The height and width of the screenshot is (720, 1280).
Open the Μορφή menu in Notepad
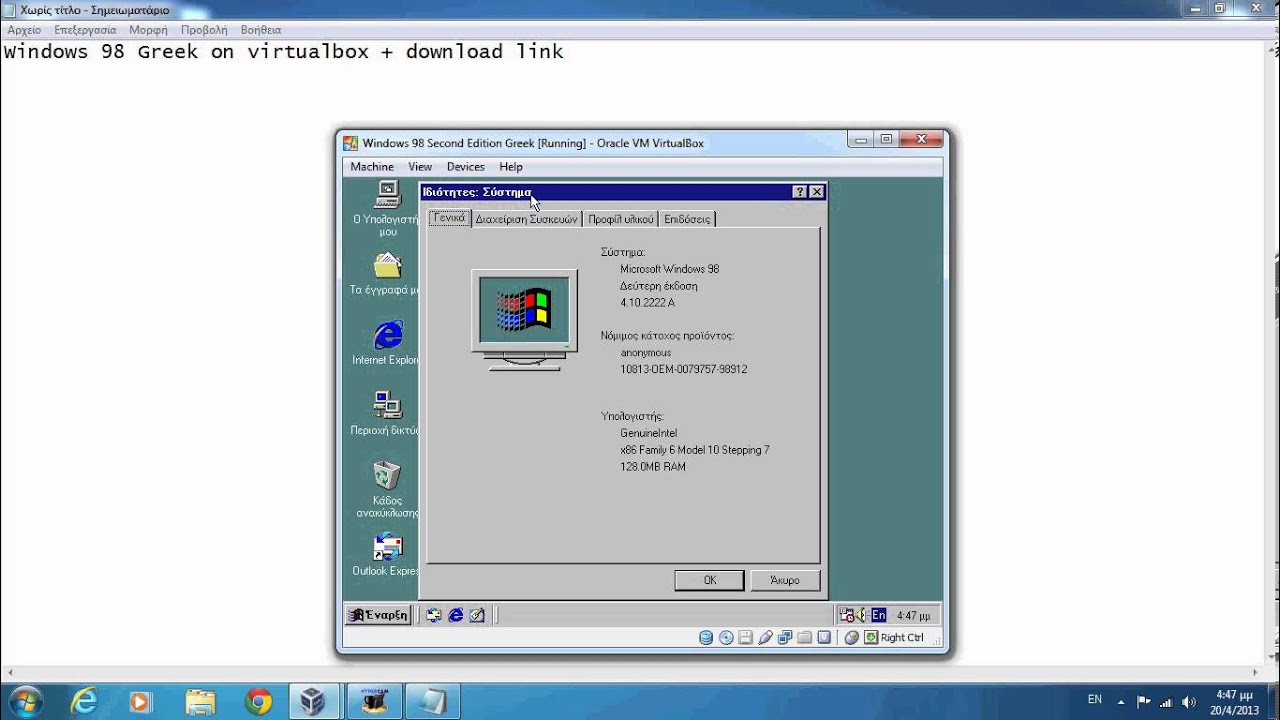[x=148, y=30]
